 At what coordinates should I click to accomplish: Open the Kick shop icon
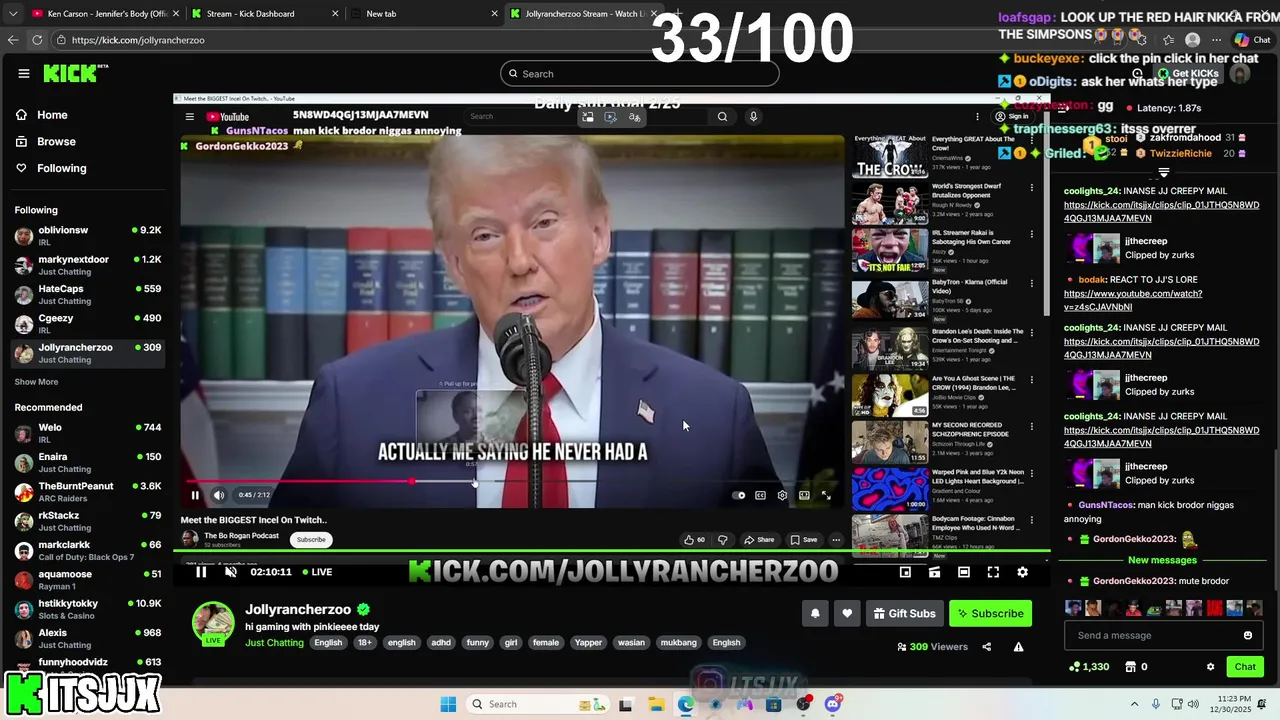pos(1131,667)
